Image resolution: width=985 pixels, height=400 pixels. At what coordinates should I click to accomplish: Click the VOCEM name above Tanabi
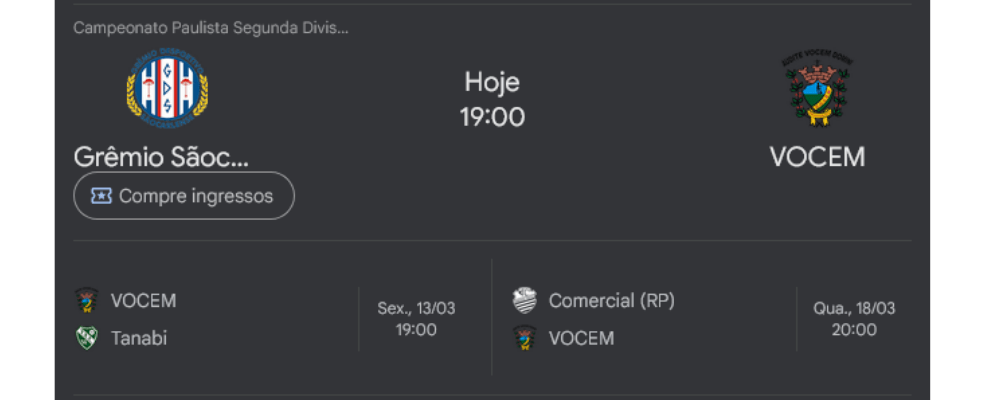coord(143,301)
